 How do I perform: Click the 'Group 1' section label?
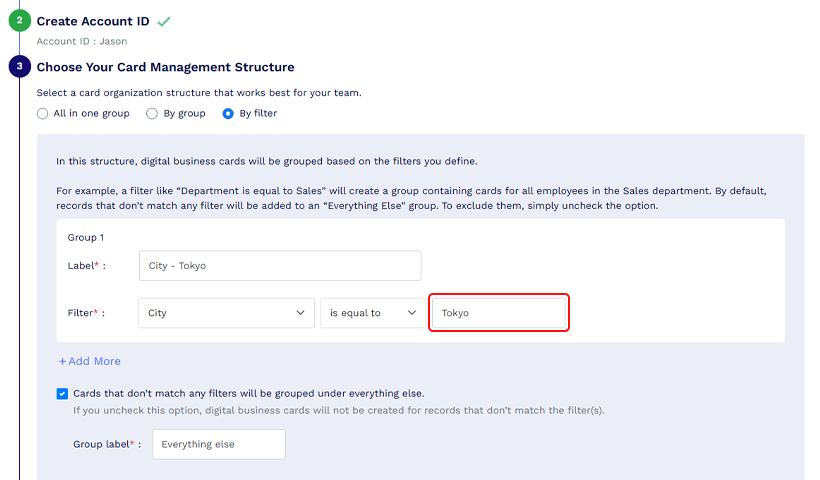pos(86,237)
